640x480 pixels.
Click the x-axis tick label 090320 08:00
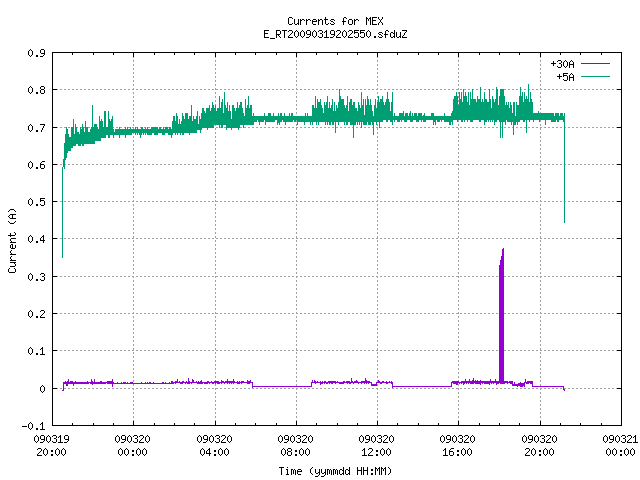pos(296,446)
